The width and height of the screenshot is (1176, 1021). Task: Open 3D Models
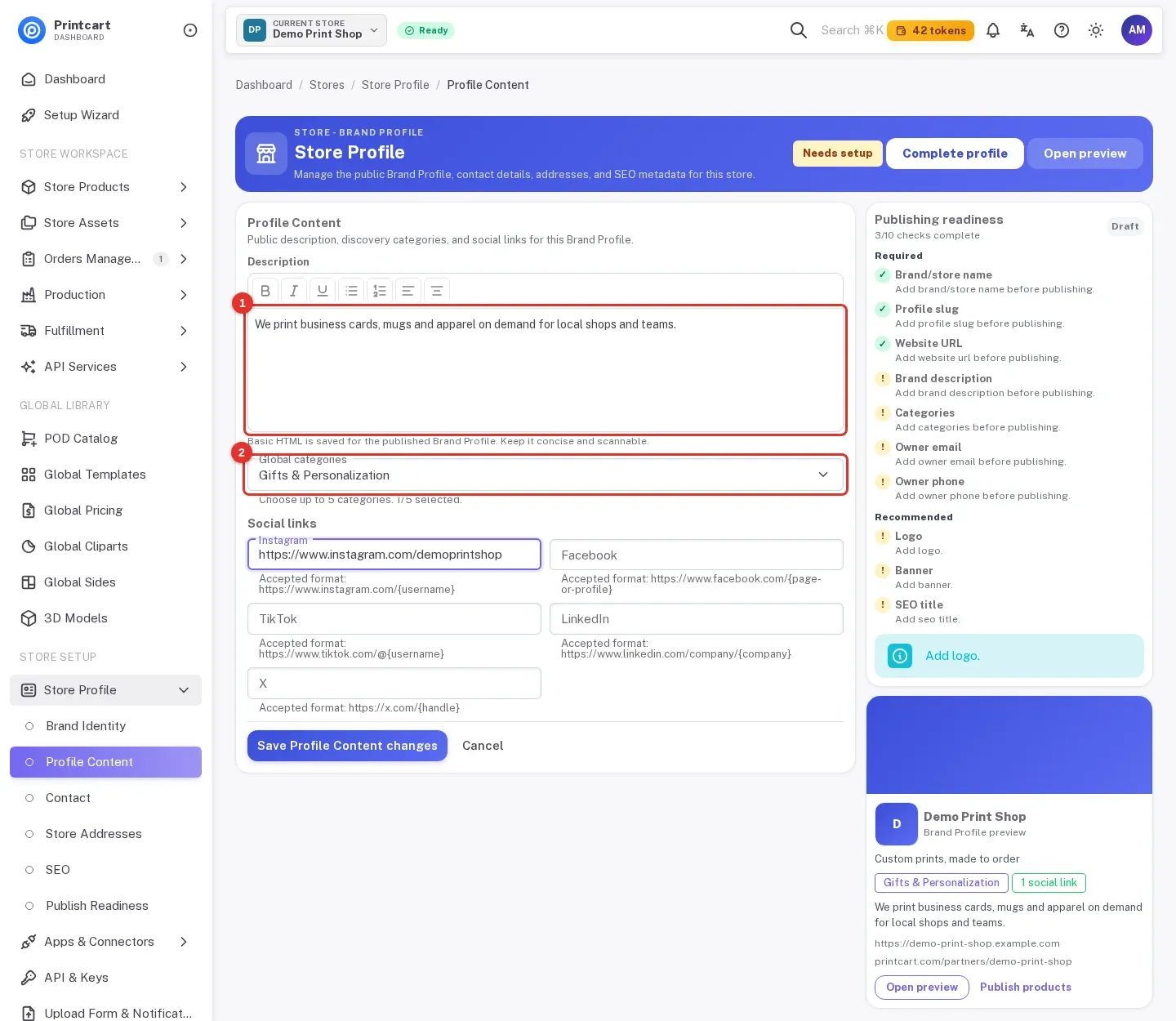[106, 618]
